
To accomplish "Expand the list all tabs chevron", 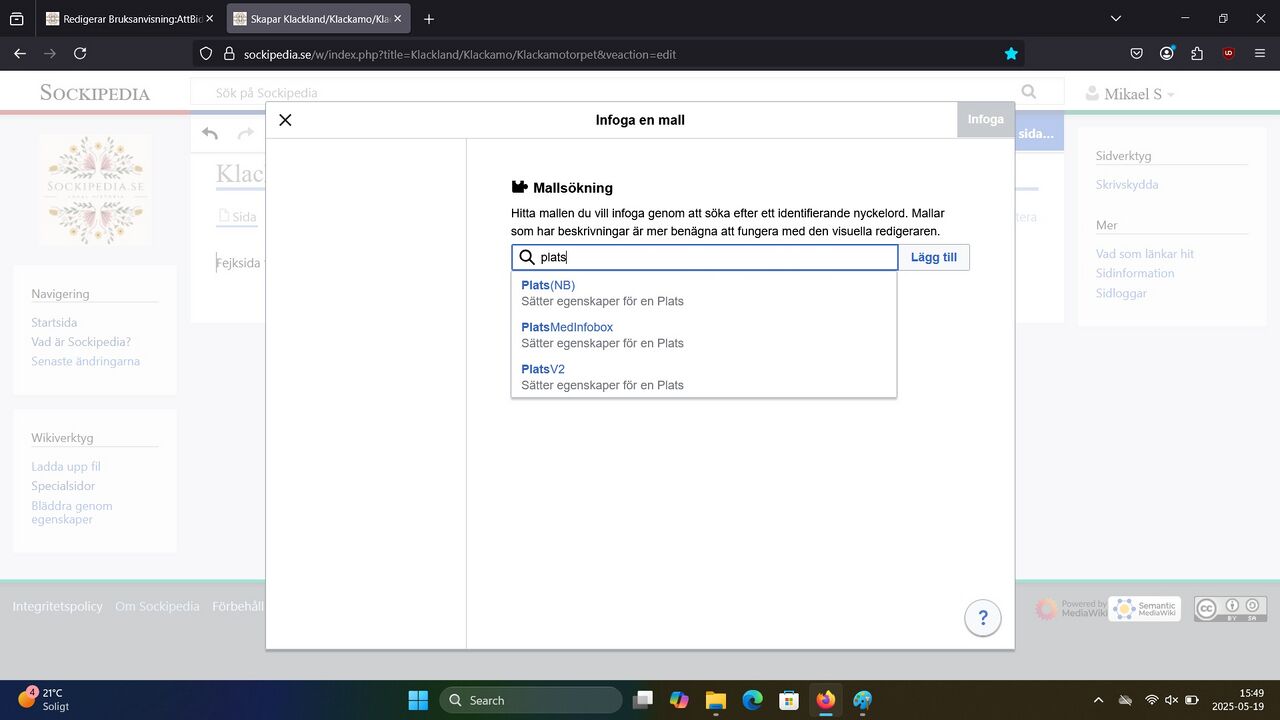I will tap(1116, 19).
